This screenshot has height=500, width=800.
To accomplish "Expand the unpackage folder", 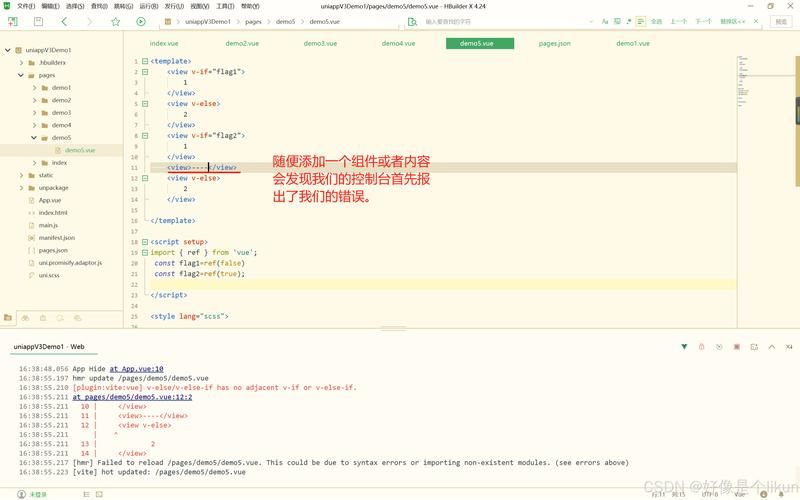I will click(21, 188).
